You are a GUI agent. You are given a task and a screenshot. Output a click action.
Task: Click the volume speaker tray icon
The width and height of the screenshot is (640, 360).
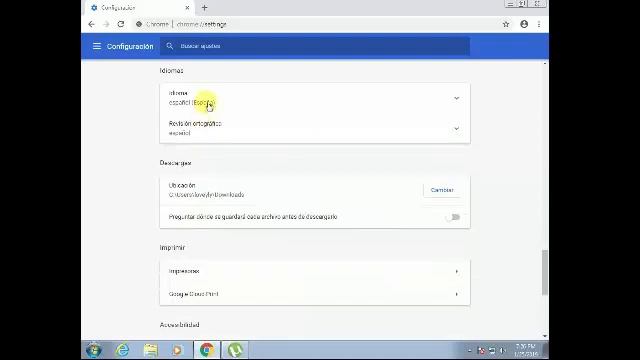pos(503,351)
